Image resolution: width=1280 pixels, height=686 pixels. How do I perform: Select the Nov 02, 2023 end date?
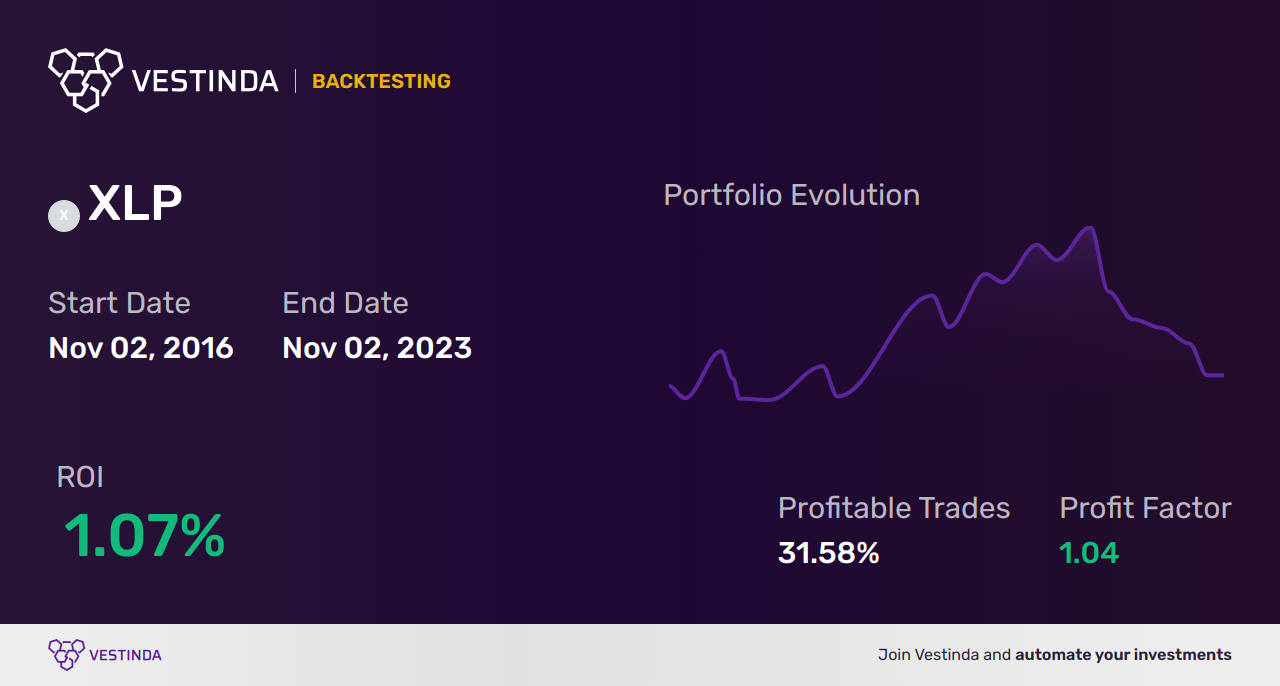point(377,348)
